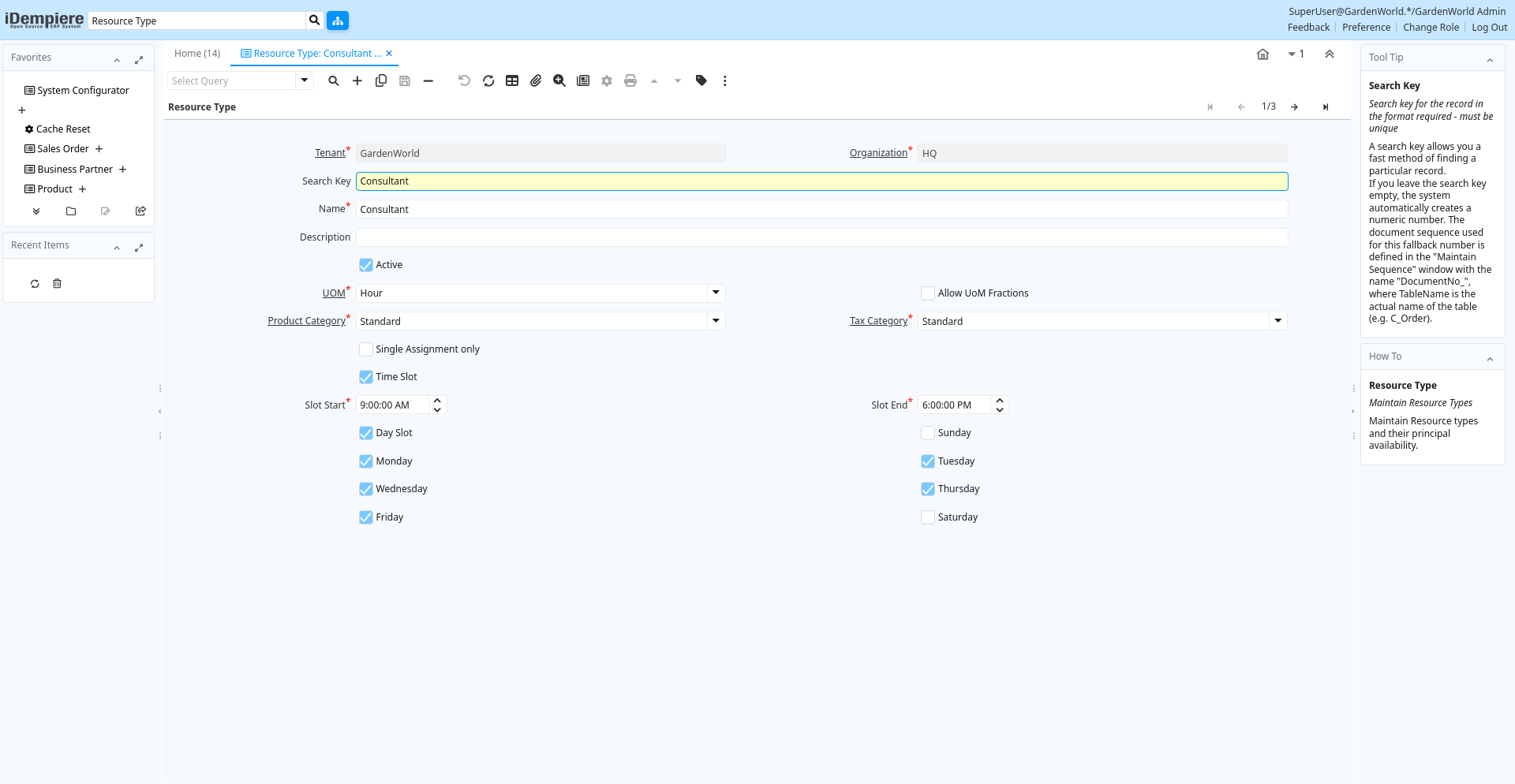Enable Allow UoM Fractions checkbox
Viewport: 1515px width, 784px height.
928,293
